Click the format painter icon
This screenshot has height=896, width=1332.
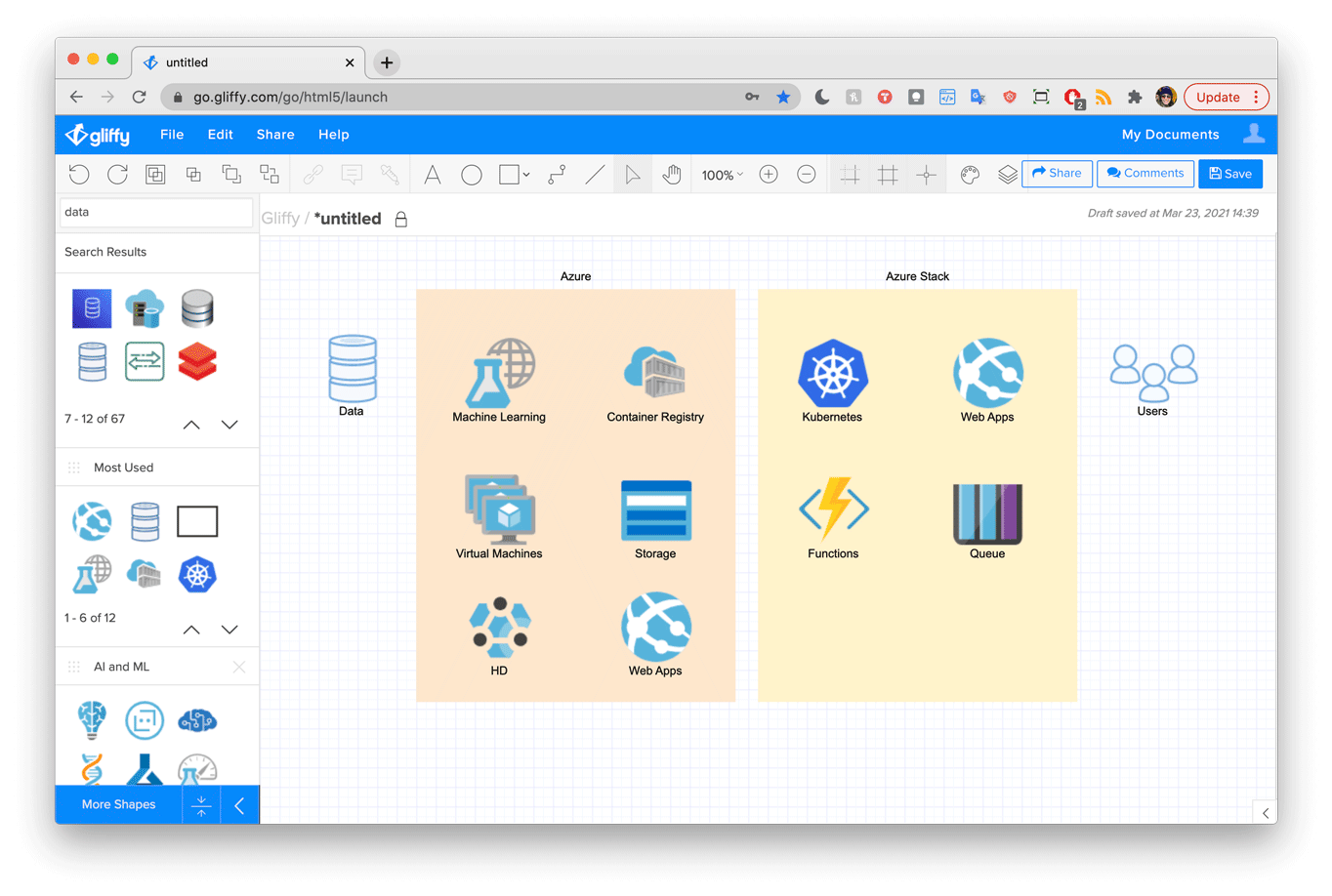click(390, 175)
